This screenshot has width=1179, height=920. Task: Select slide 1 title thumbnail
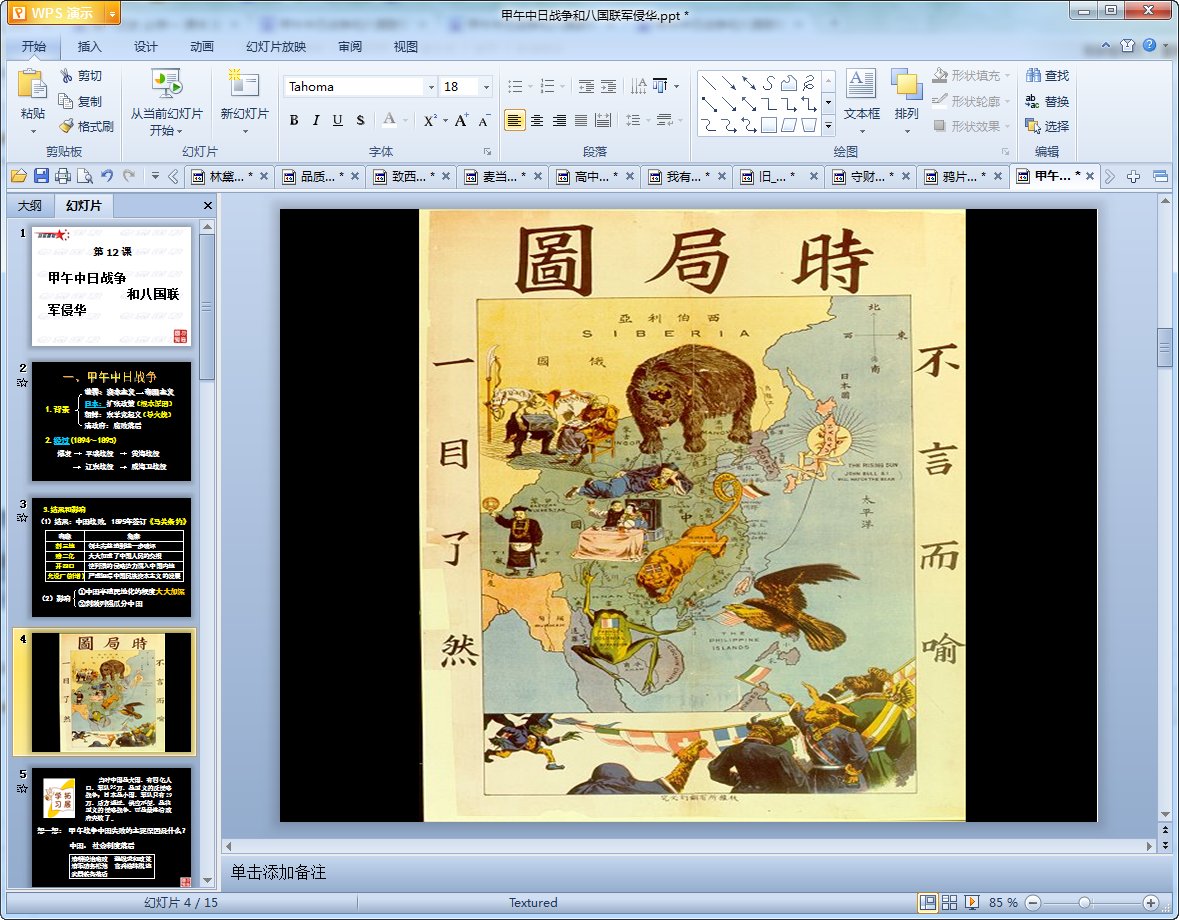coord(111,286)
